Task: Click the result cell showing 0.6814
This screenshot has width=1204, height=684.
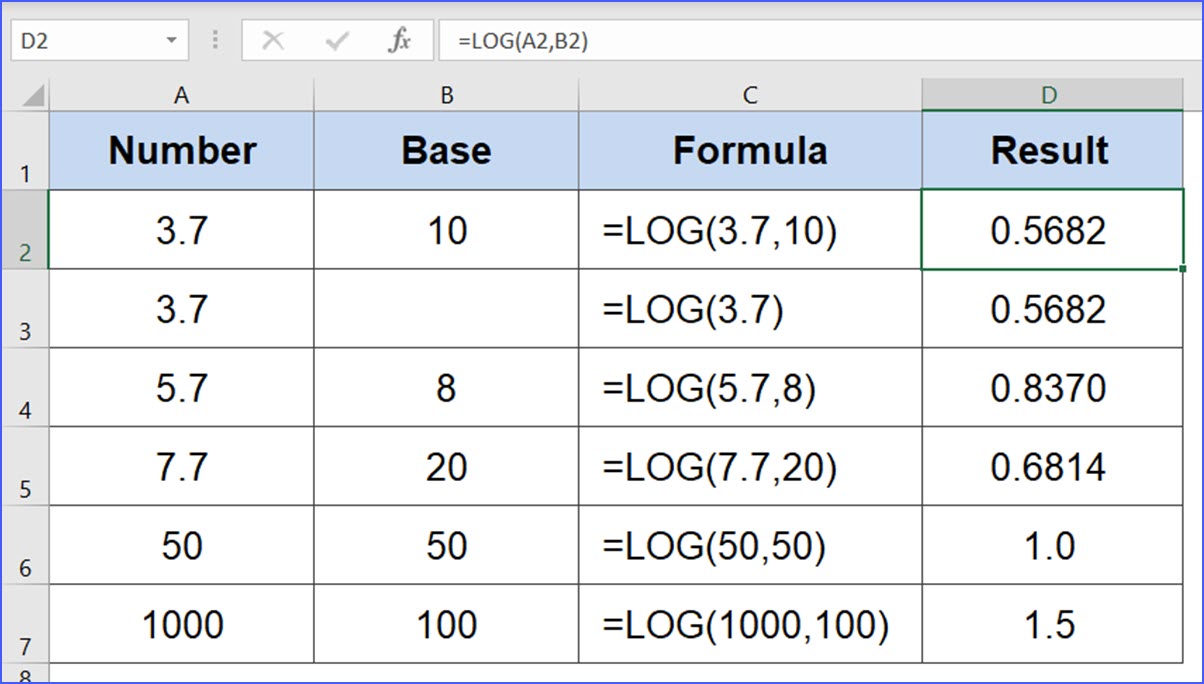Action: (x=1049, y=467)
